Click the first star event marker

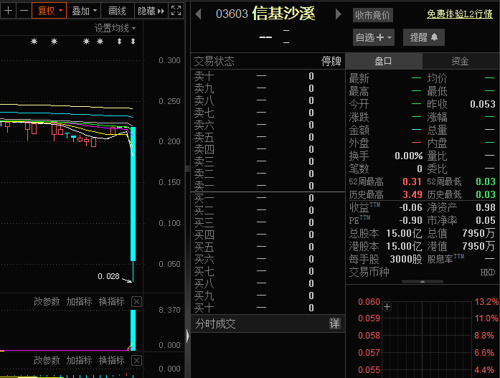34,41
